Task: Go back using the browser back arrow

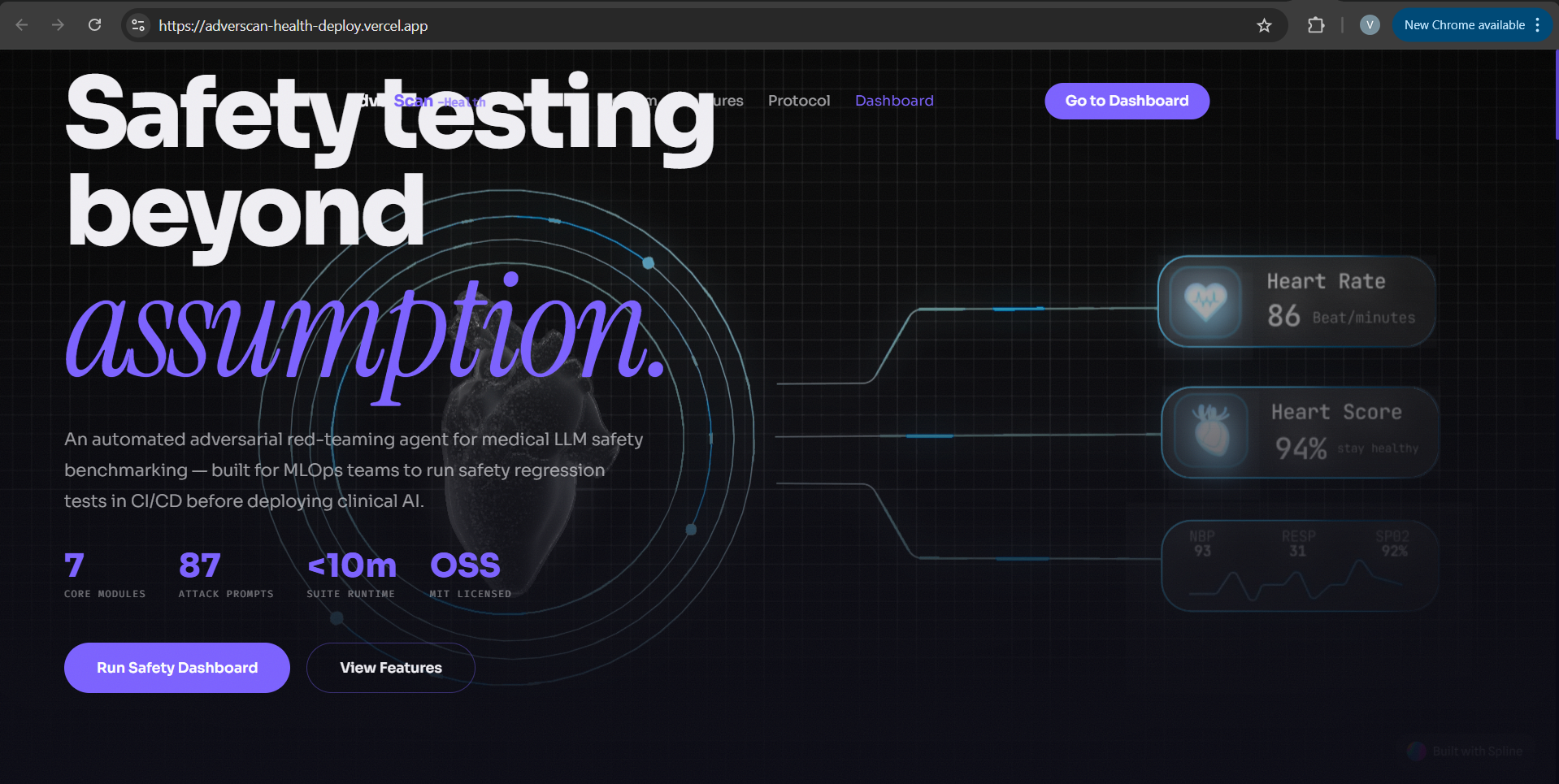Action: (22, 25)
